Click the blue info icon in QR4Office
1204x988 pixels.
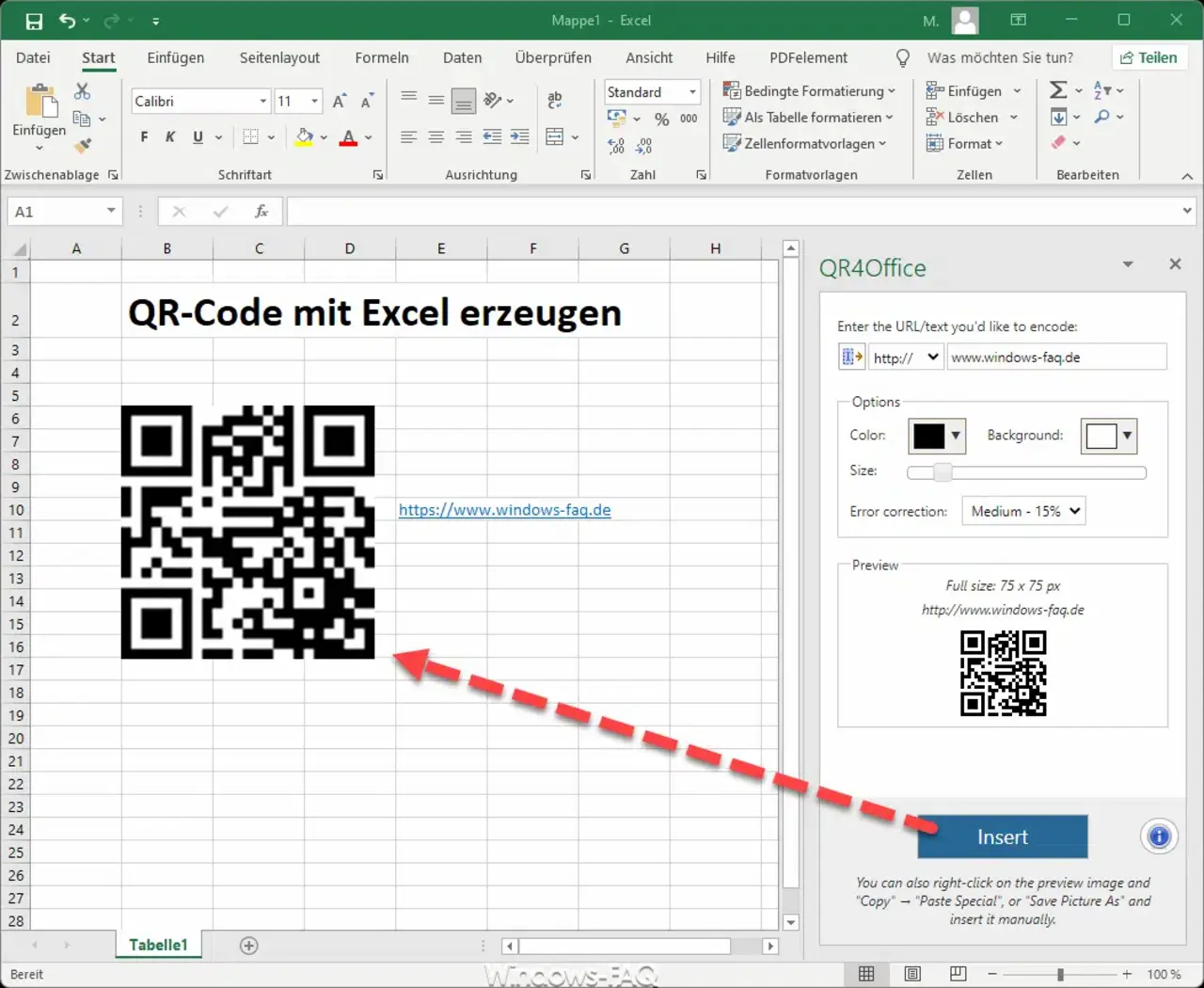(1159, 836)
